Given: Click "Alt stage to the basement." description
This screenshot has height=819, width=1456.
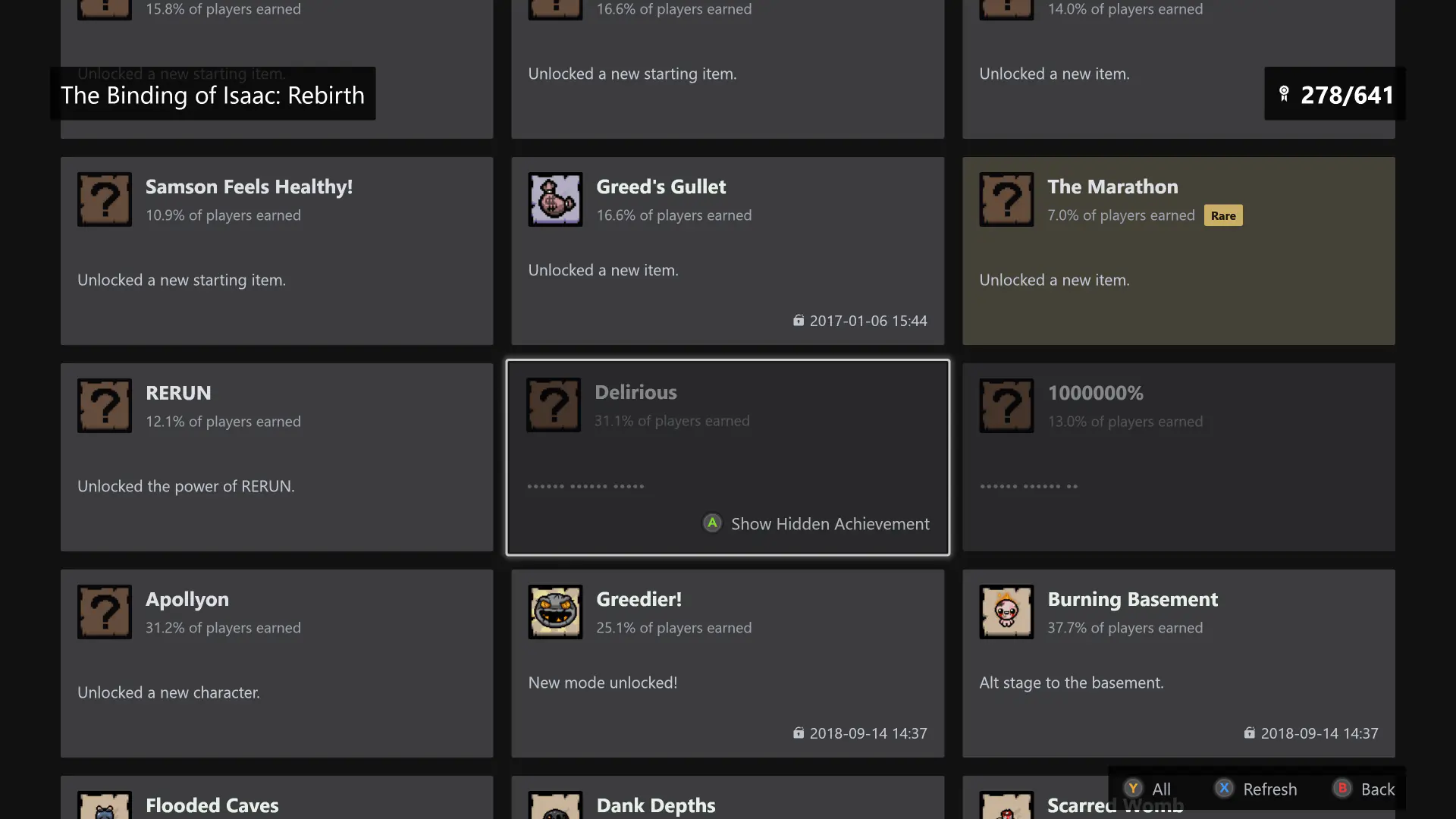Looking at the screenshot, I should (1071, 682).
